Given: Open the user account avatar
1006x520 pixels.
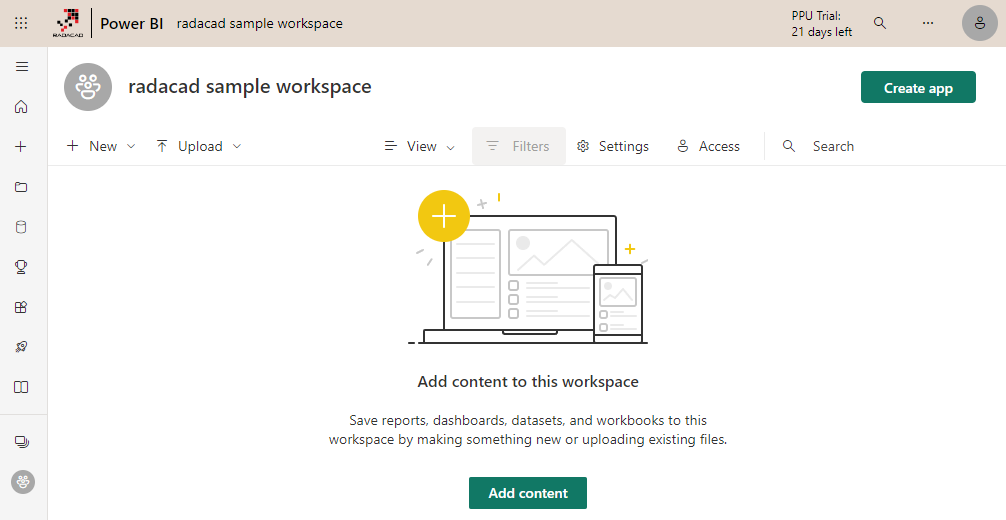Looking at the screenshot, I should [x=979, y=23].
